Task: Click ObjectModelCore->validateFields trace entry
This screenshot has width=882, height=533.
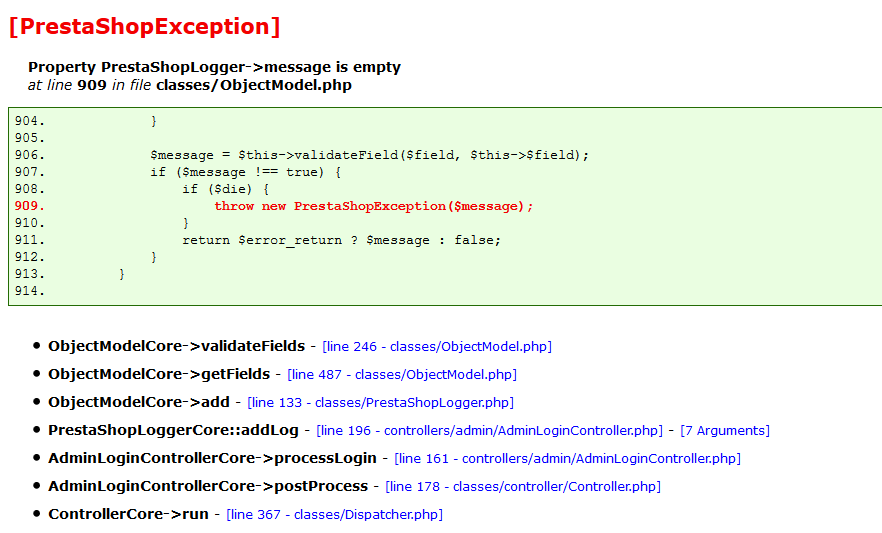Action: (177, 346)
